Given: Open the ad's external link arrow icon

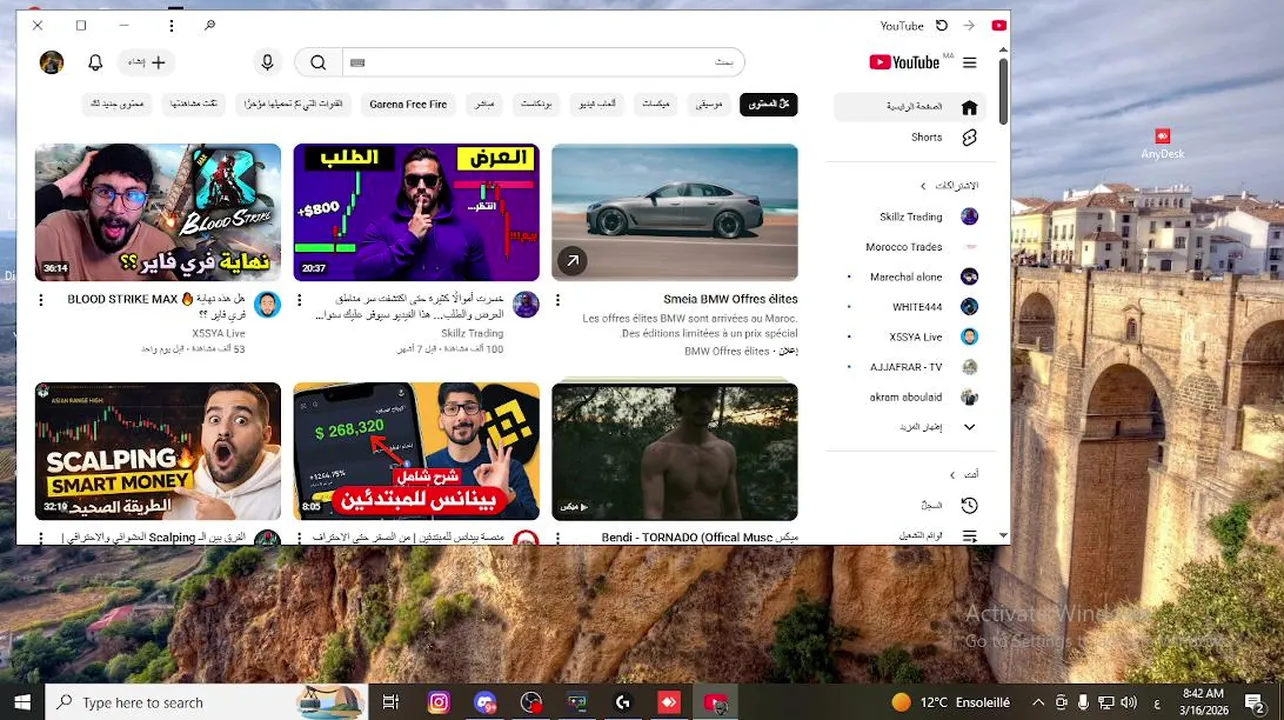Looking at the screenshot, I should pyautogui.click(x=572, y=262).
